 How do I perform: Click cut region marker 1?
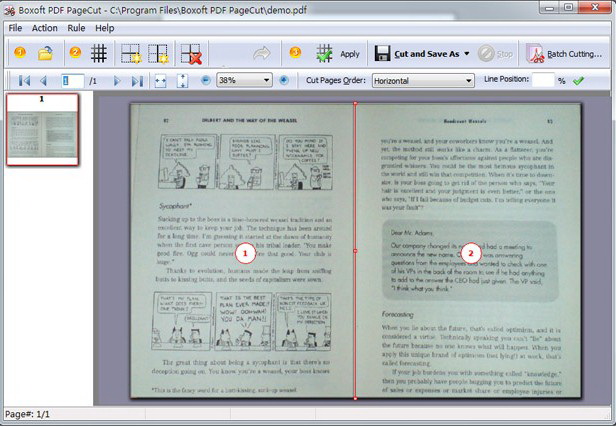click(x=245, y=254)
